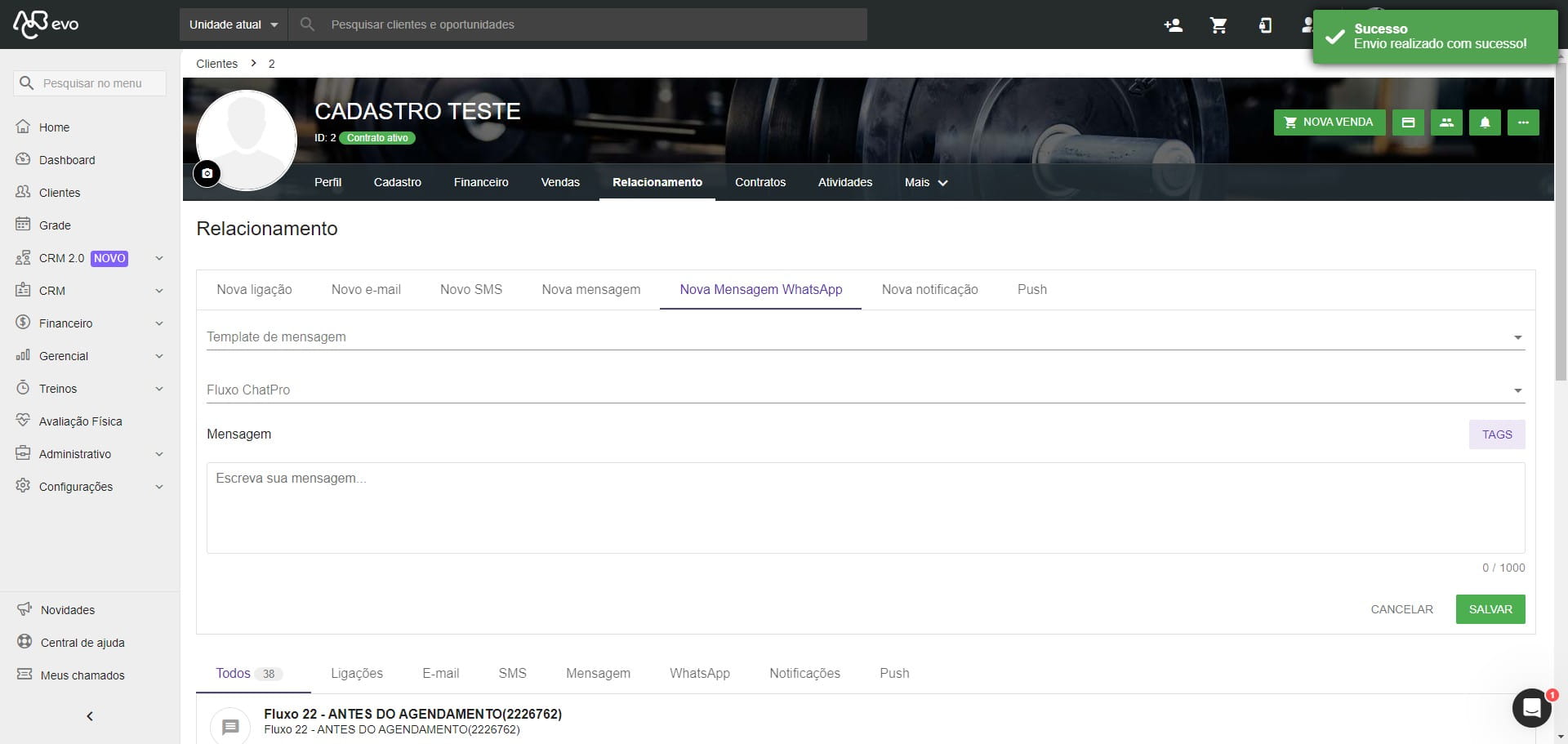Click the camera icon to change profile photo
The width and height of the screenshot is (1568, 744).
click(x=207, y=173)
